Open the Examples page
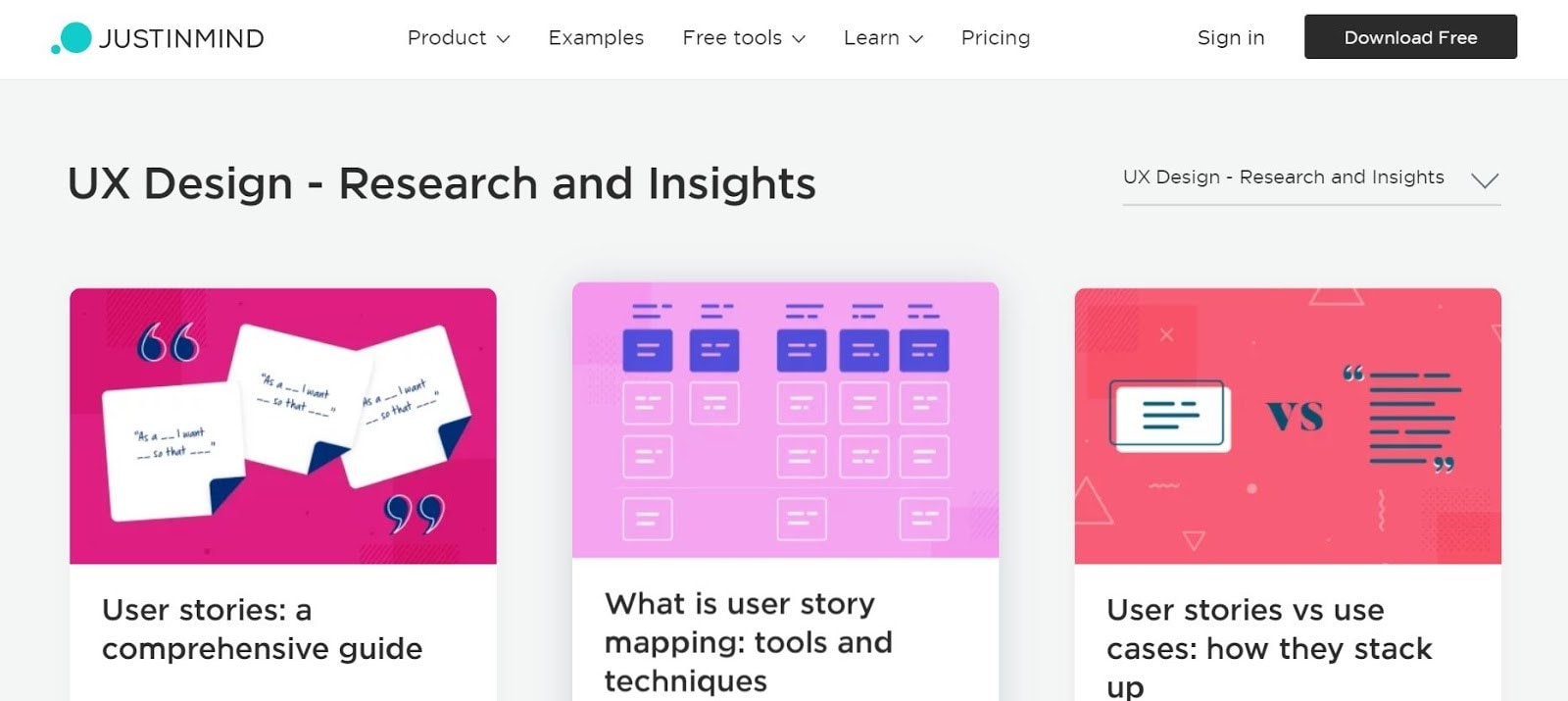This screenshot has width=1568, height=701. [x=596, y=38]
